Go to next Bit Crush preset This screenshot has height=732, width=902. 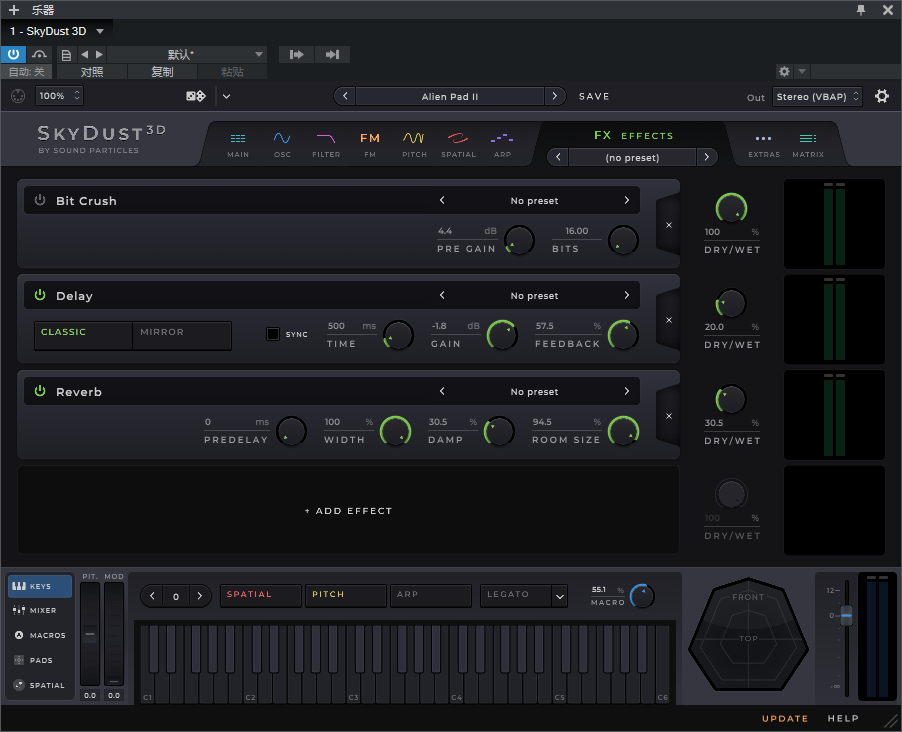tap(626, 200)
